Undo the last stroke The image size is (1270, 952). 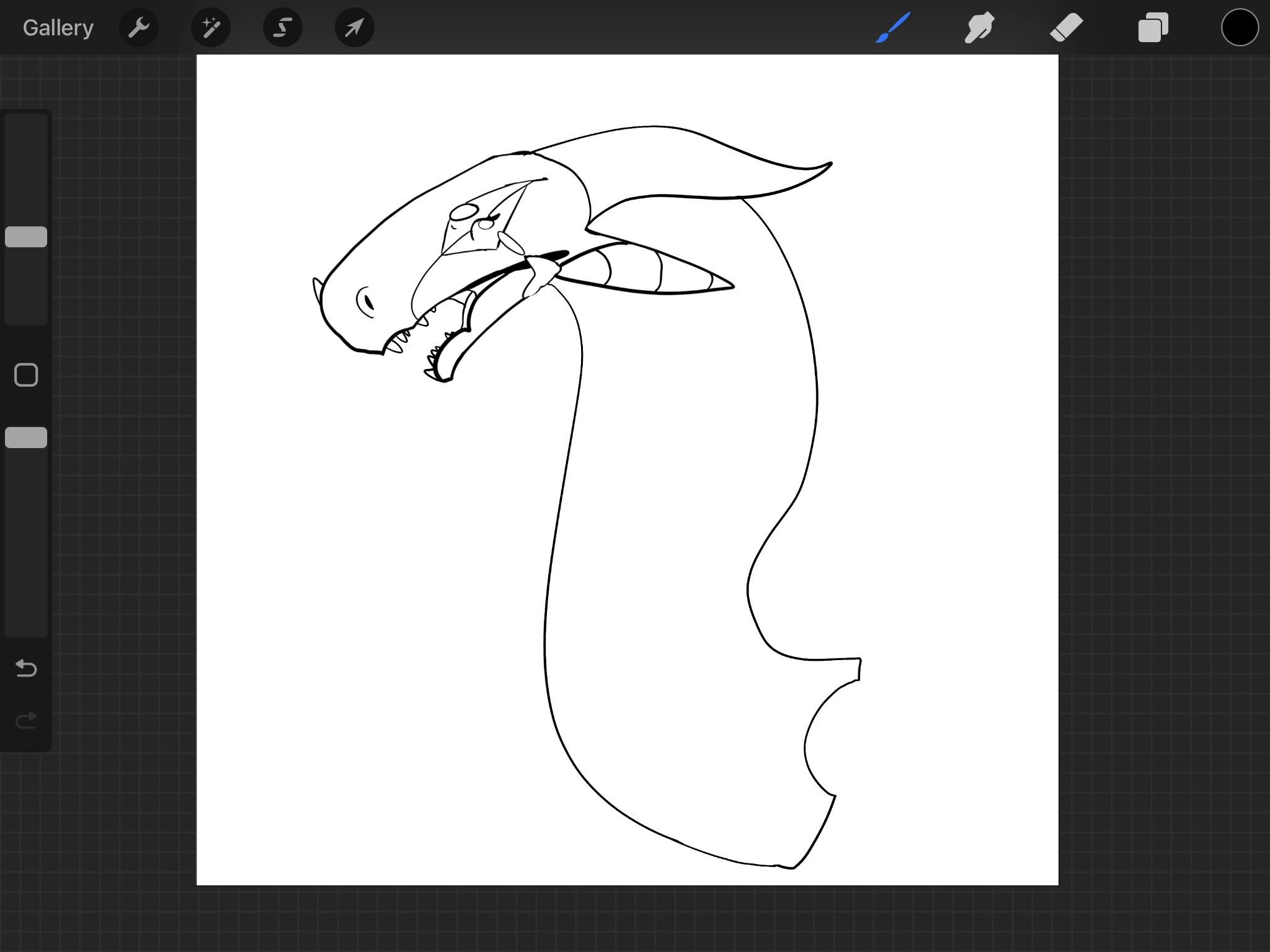[26, 668]
